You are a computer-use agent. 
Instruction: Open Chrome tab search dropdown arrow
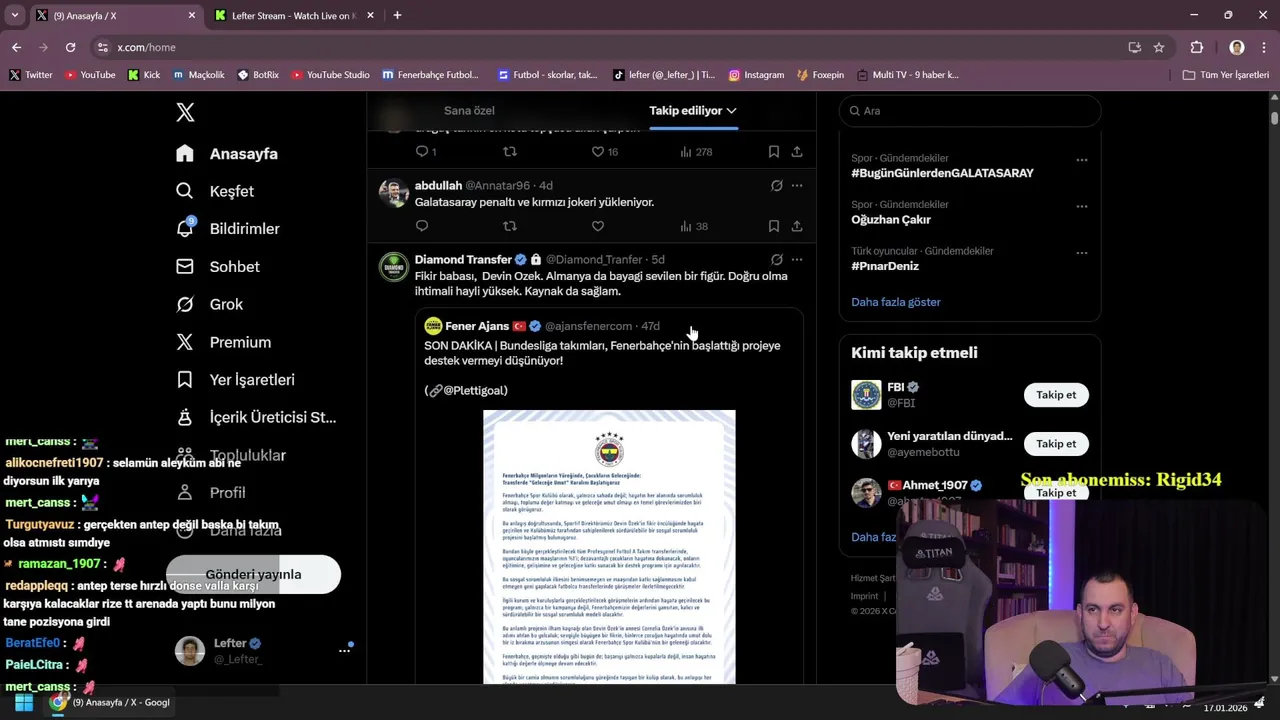click(14, 15)
